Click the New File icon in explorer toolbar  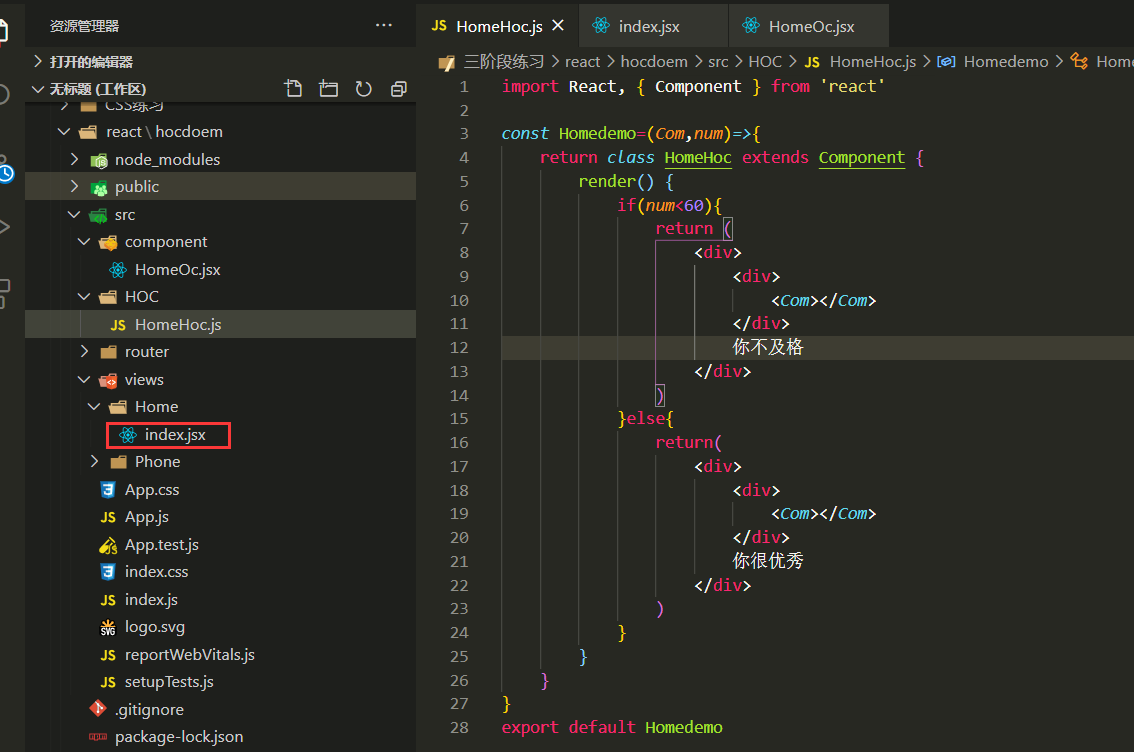[293, 89]
